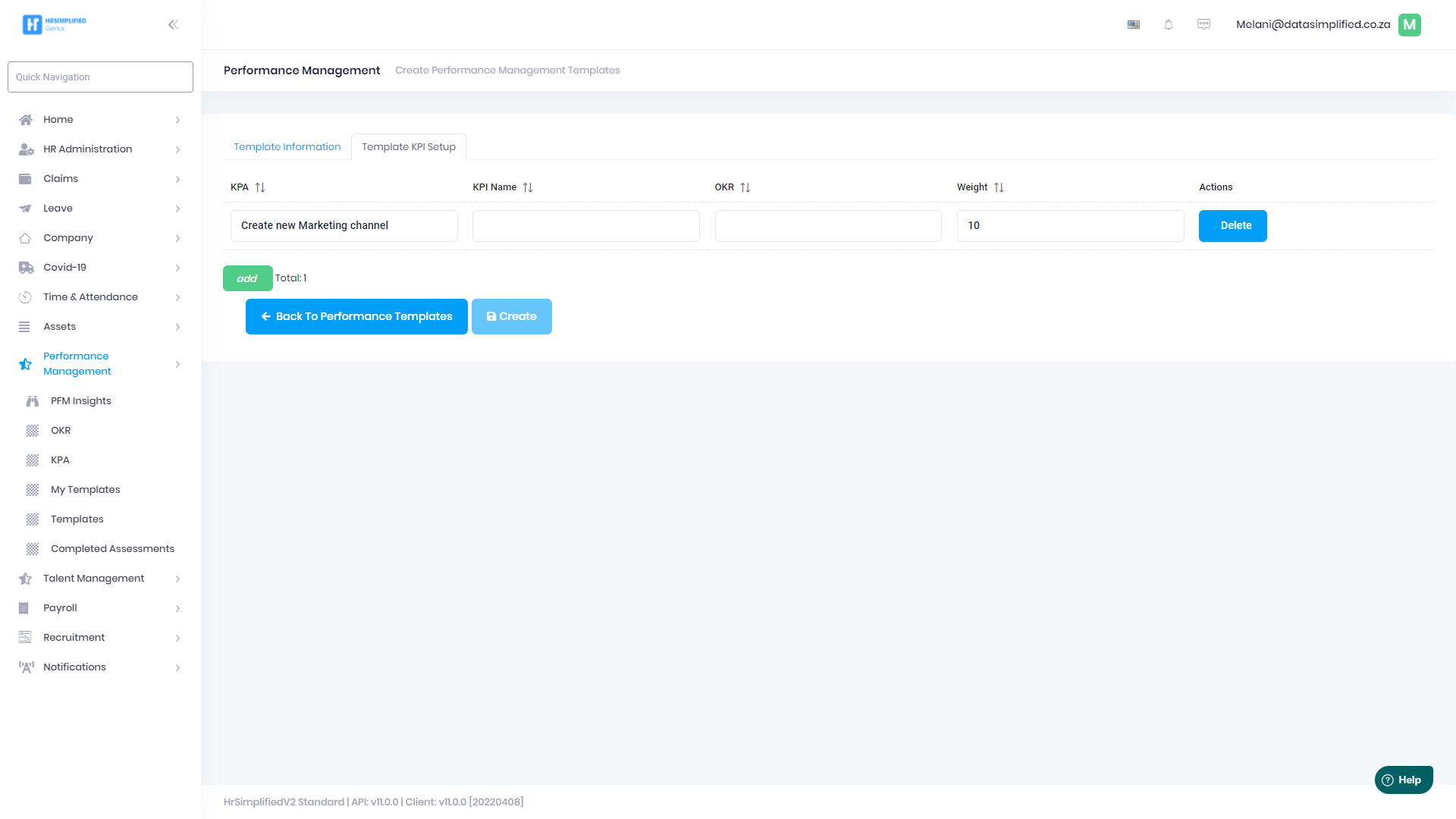Image resolution: width=1456 pixels, height=819 pixels.
Task: Go Back To Performance Templates
Action: tap(356, 317)
